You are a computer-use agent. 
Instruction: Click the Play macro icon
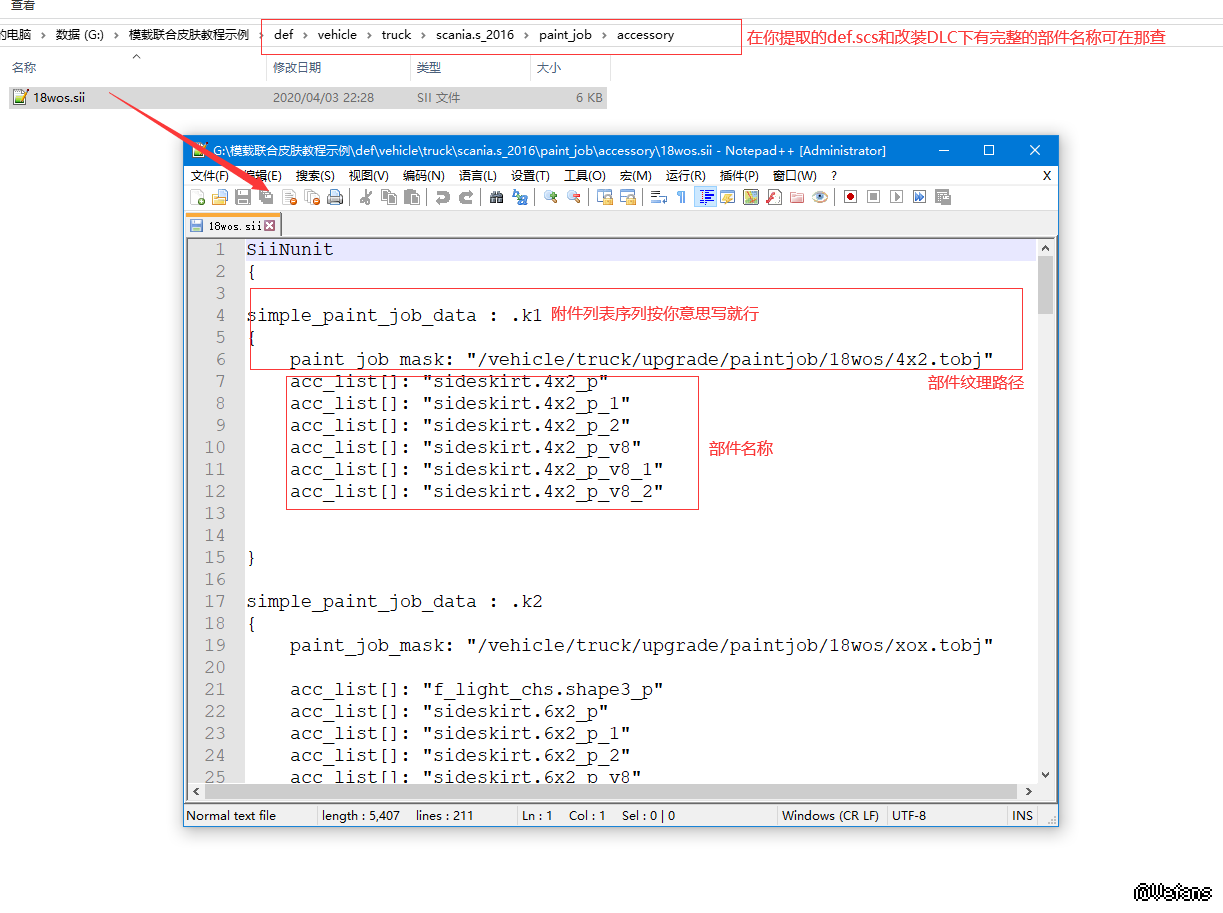pyautogui.click(x=896, y=197)
